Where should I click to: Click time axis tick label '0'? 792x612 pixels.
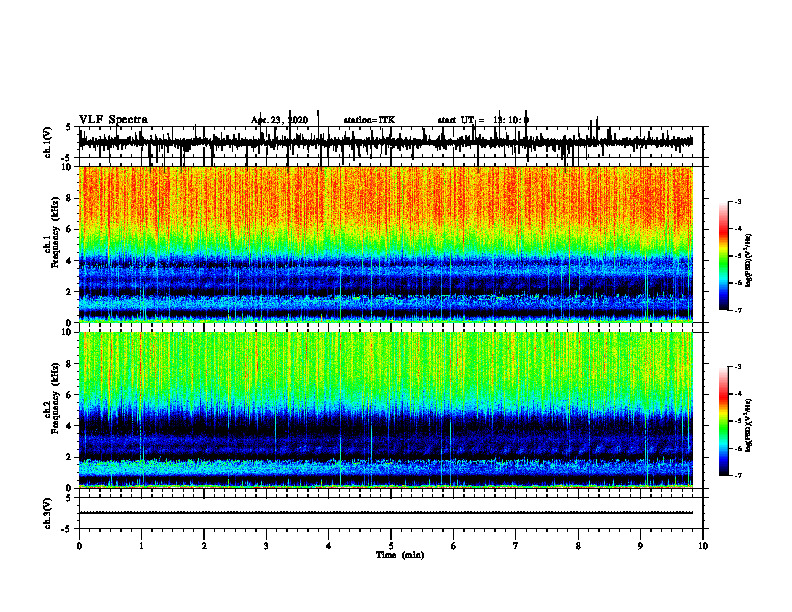(79, 546)
